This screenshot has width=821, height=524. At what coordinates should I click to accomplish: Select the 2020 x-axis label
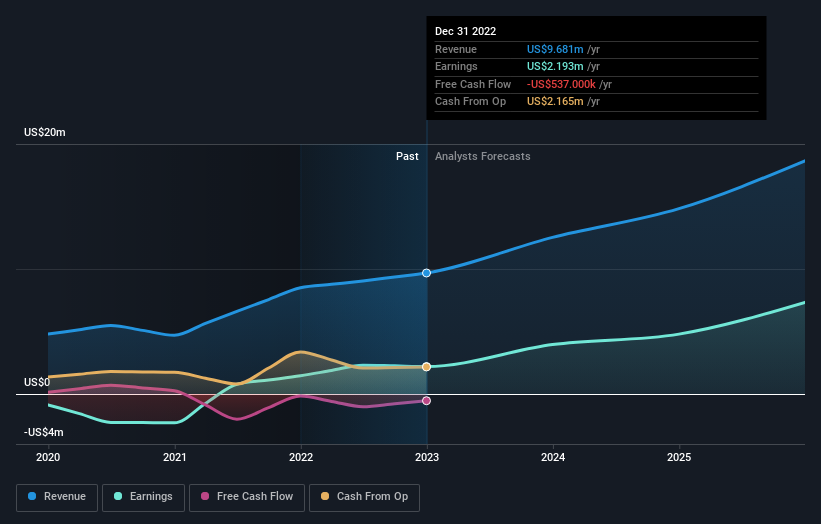coord(48,457)
